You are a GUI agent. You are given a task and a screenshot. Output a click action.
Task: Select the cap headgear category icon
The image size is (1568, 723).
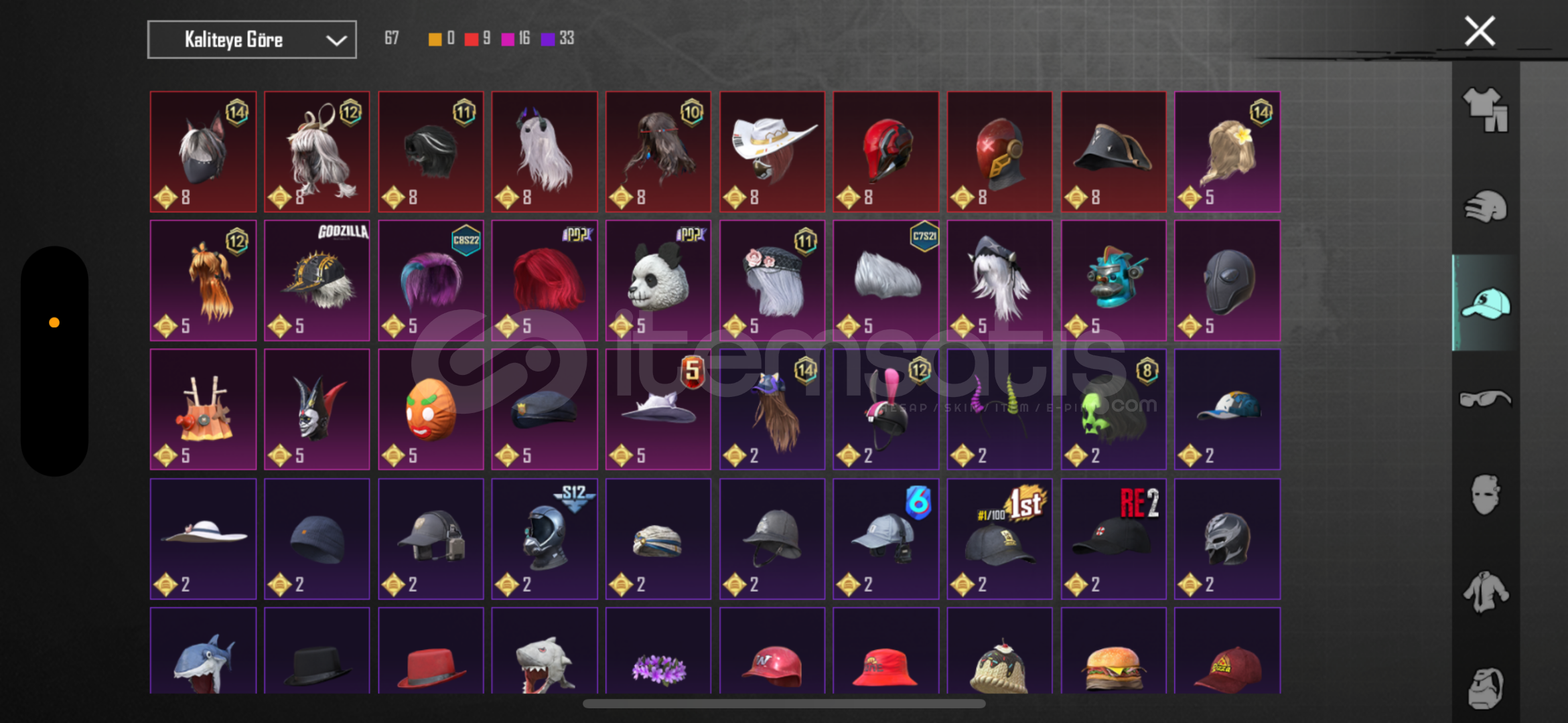(x=1485, y=303)
